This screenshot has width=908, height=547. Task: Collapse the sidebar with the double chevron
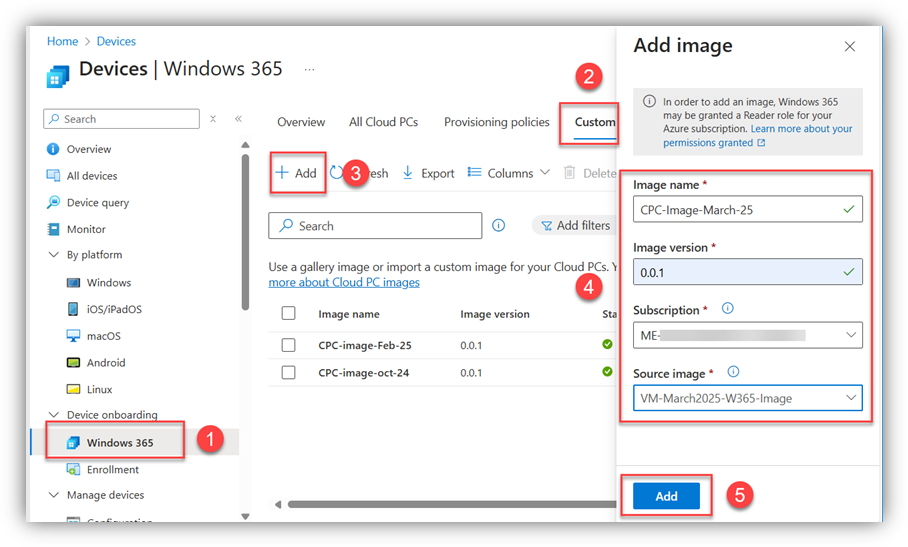[238, 119]
